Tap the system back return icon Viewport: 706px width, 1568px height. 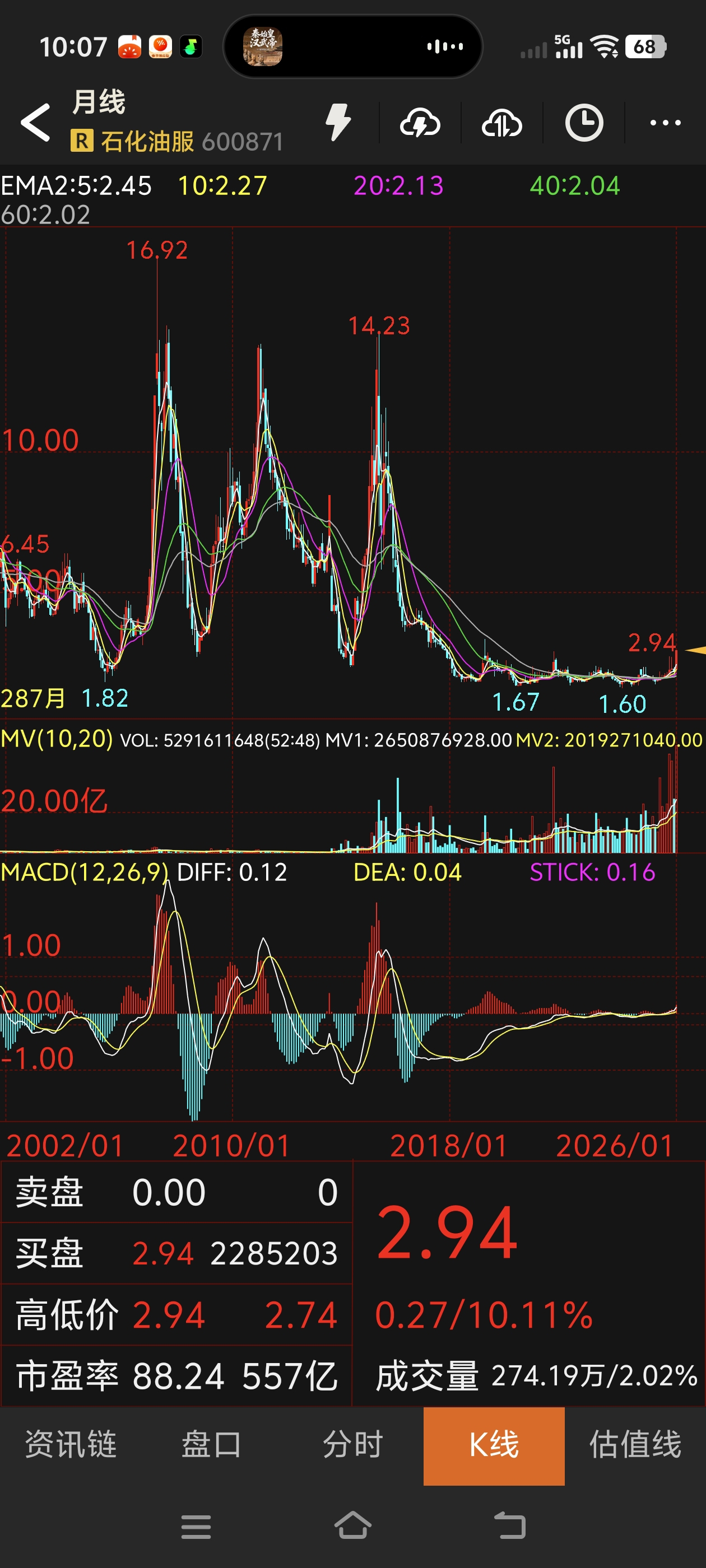(x=509, y=1525)
